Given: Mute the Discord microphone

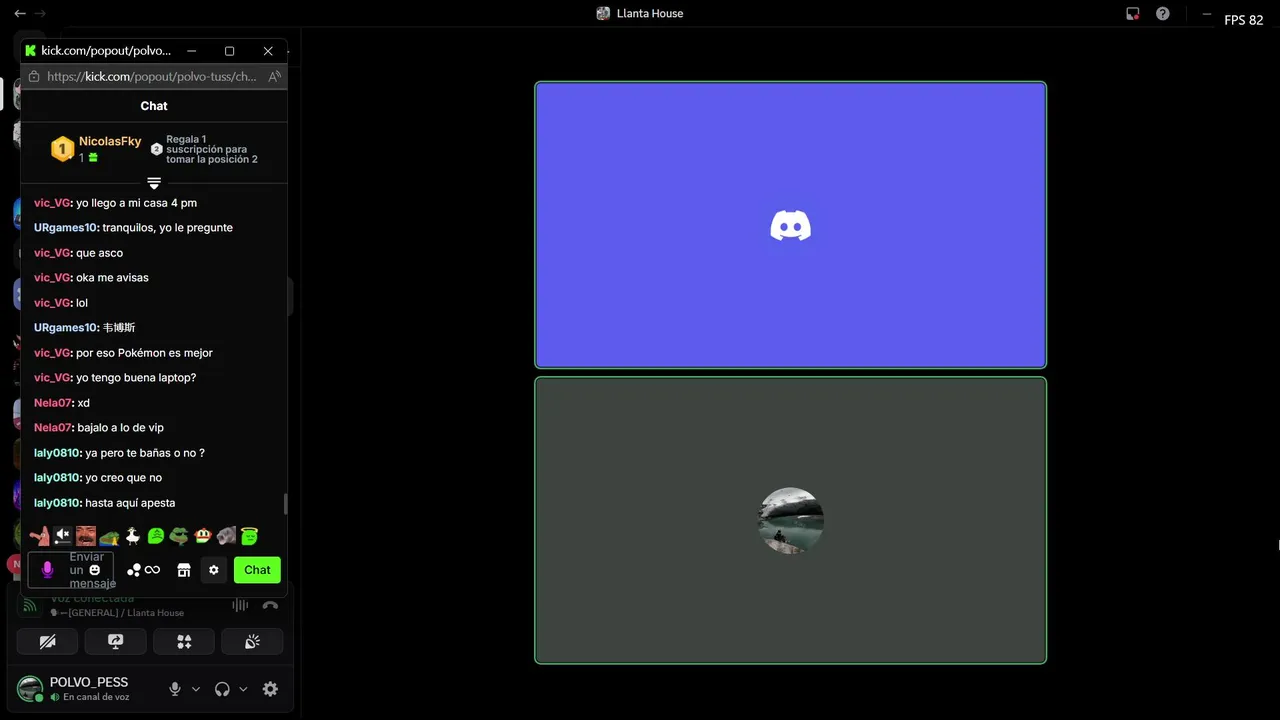Looking at the screenshot, I should pos(175,689).
